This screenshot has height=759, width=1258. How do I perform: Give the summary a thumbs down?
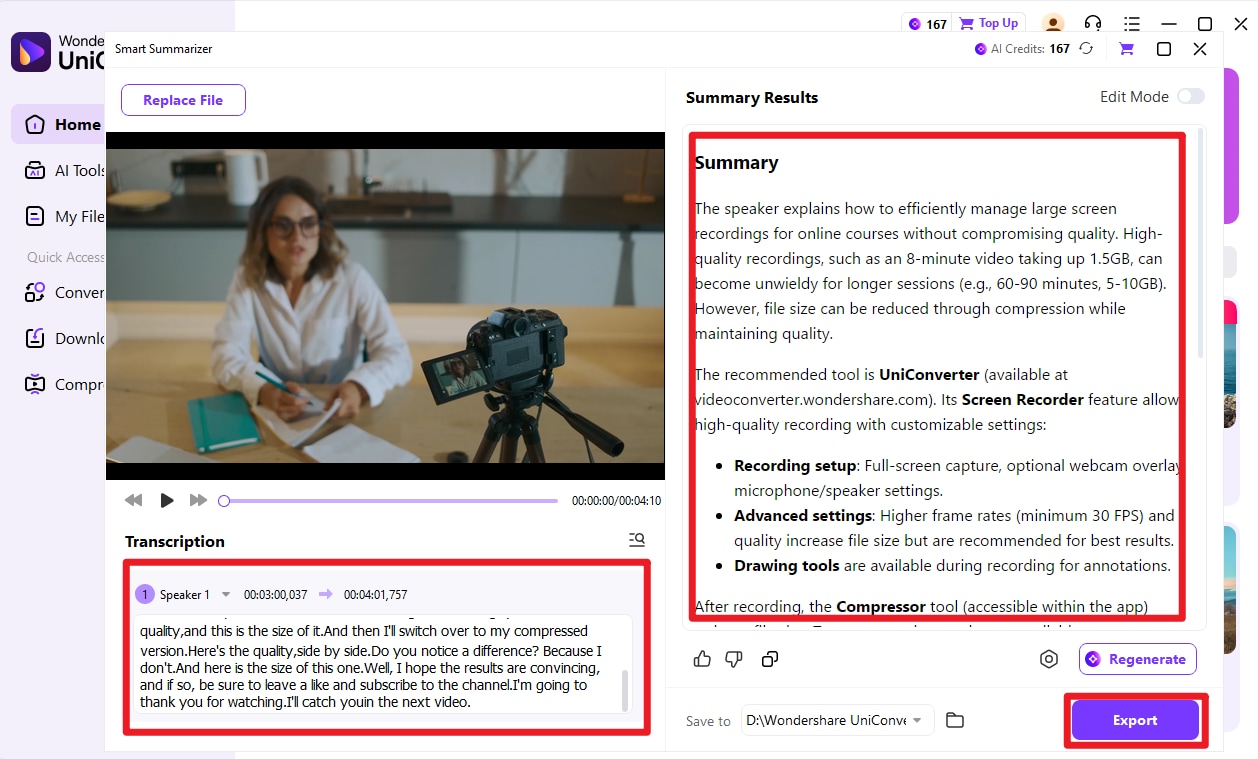pos(734,659)
